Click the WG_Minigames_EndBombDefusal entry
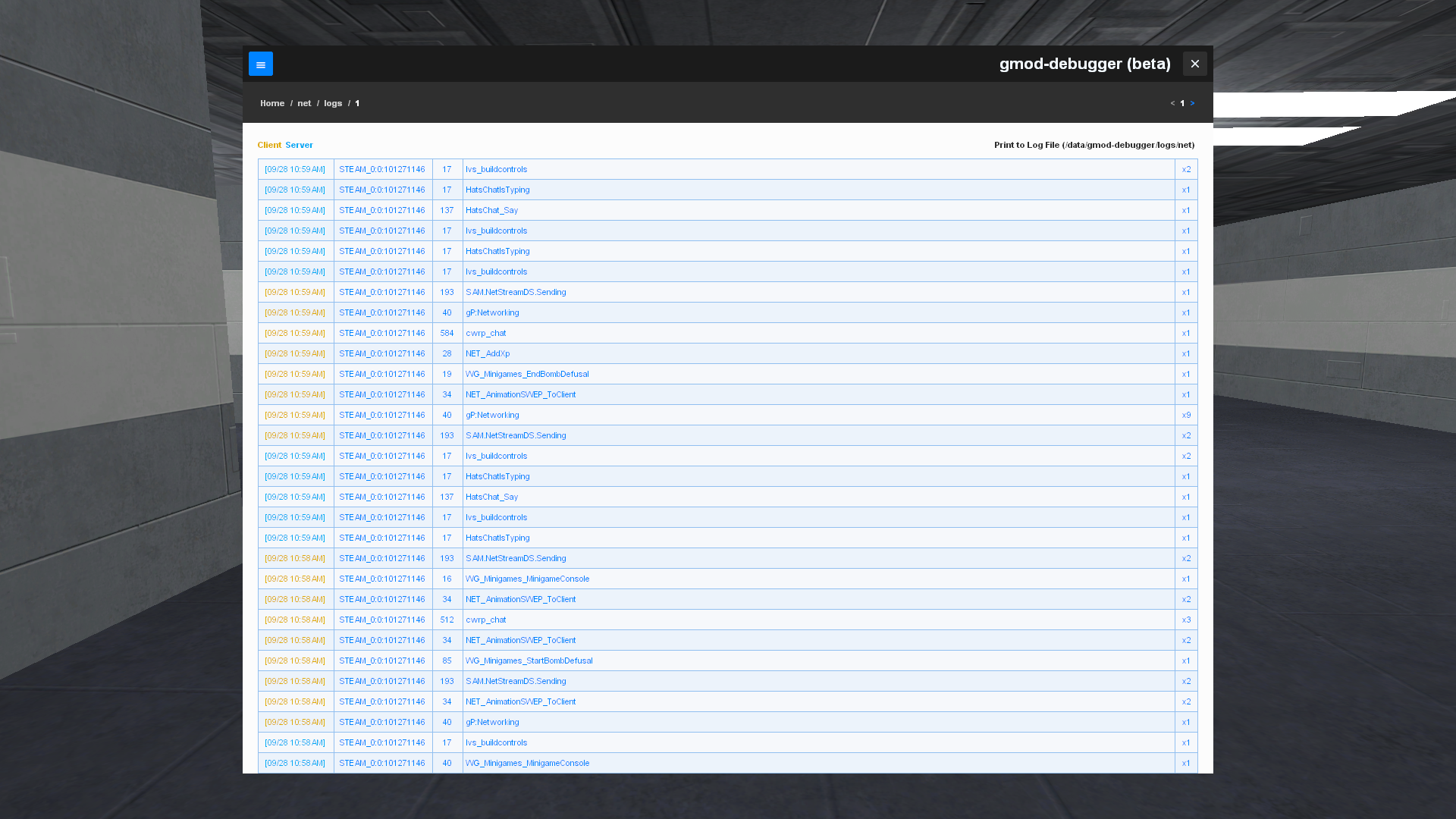Viewport: 1456px width, 819px height. [x=527, y=374]
